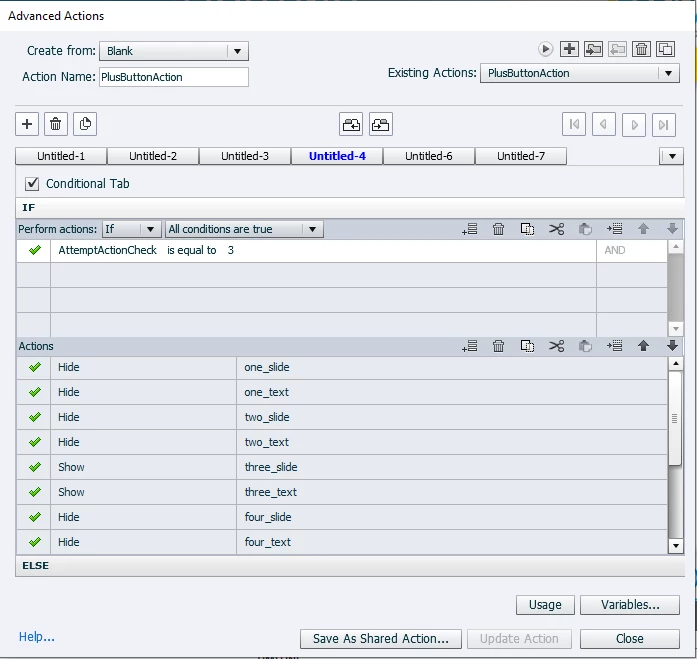The height and width of the screenshot is (659, 697).
Task: Cut selected condition with scissors icon
Action: (556, 229)
